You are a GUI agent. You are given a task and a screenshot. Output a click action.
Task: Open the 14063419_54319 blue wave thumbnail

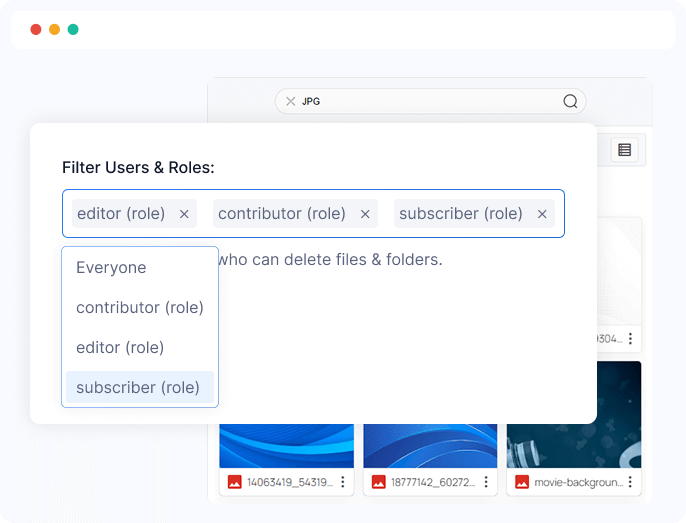287,446
